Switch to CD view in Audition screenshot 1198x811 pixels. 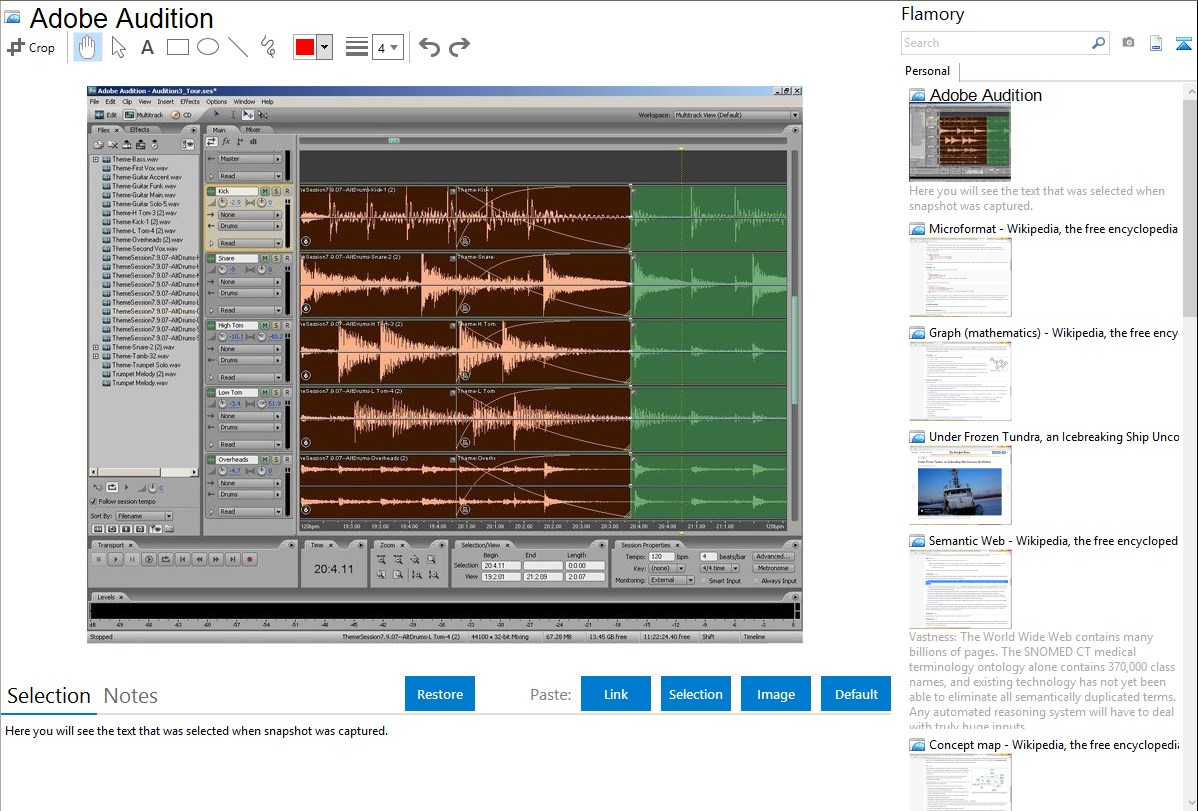182,115
